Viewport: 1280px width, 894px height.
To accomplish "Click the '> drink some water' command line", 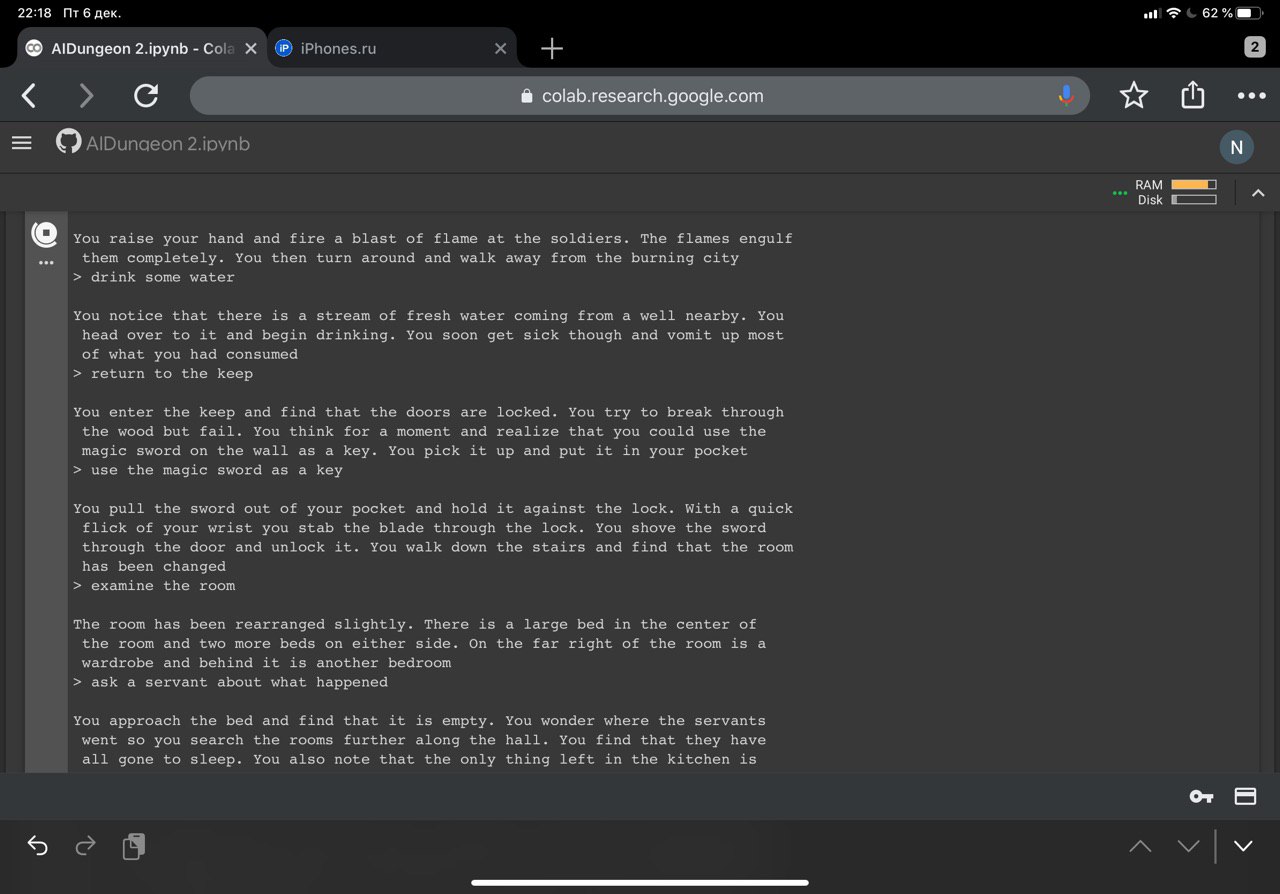I will tap(154, 277).
